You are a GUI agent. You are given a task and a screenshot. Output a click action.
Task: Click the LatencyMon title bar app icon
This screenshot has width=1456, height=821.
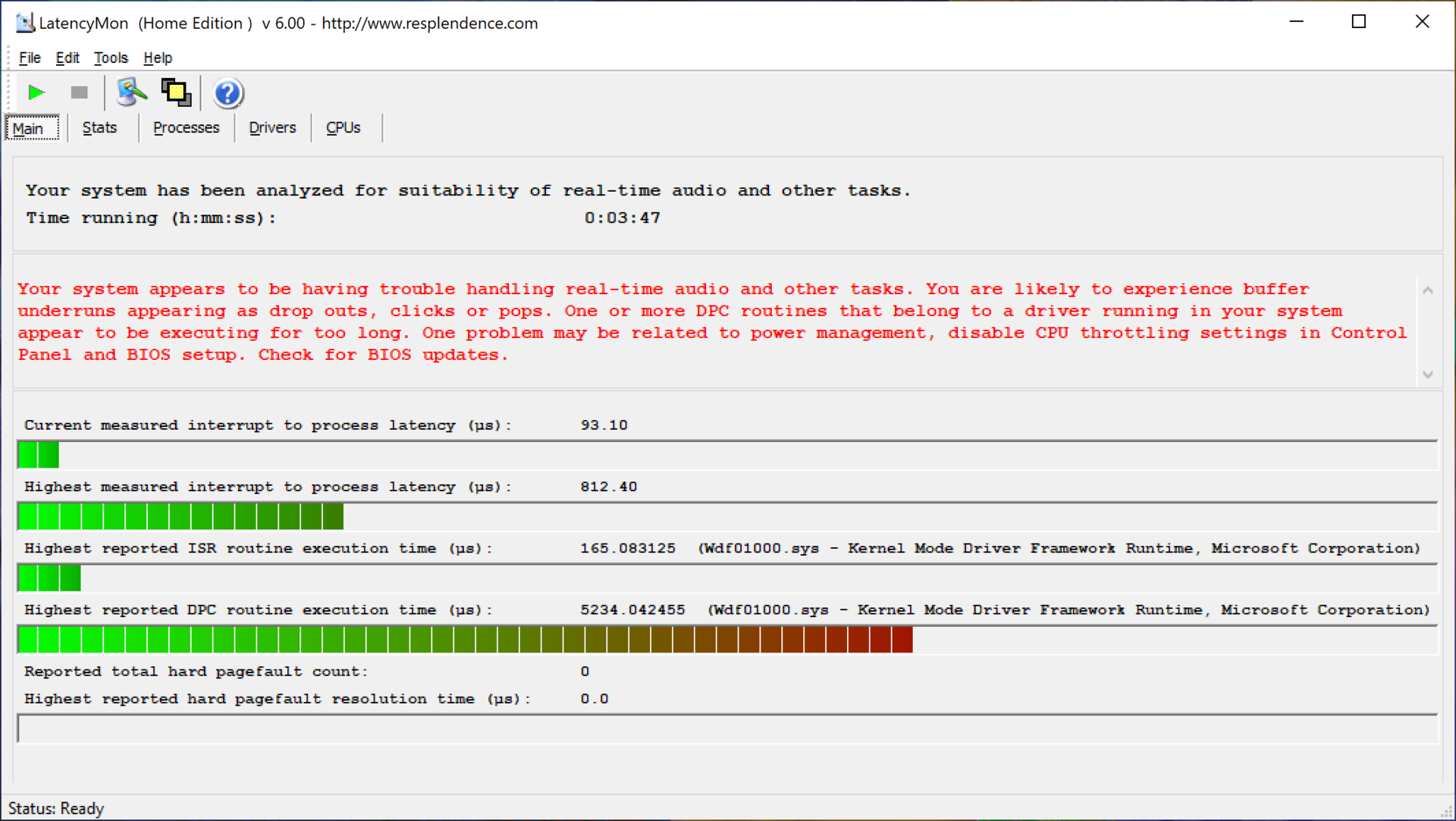pyautogui.click(x=25, y=23)
